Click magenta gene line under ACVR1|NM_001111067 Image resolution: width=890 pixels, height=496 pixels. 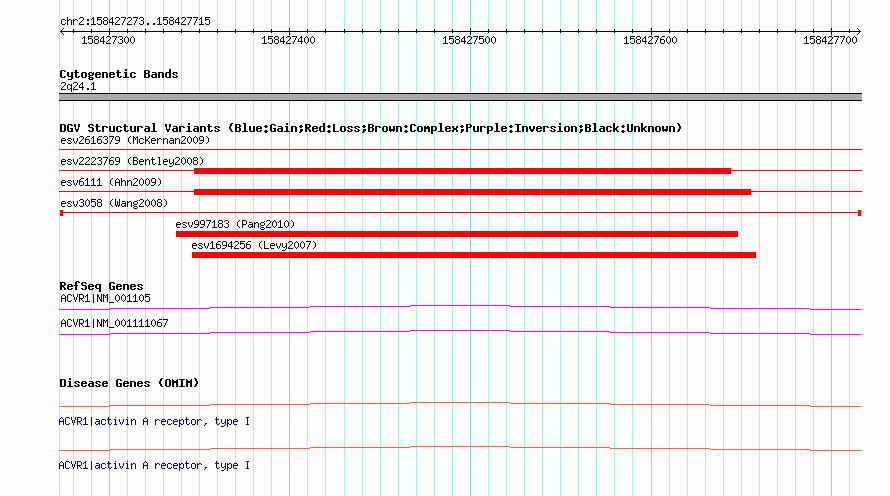(x=460, y=333)
